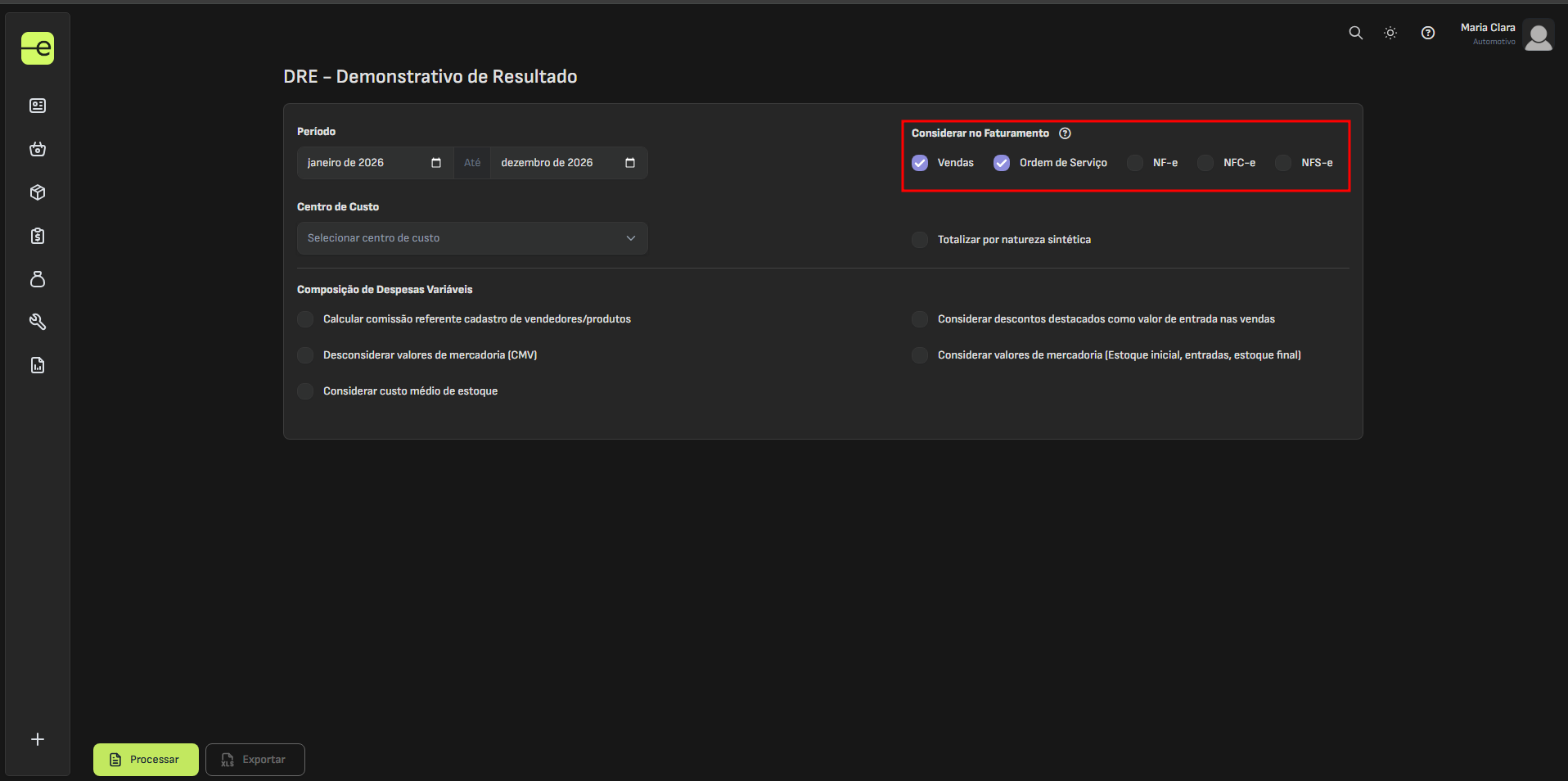Image resolution: width=1568 pixels, height=781 pixels.
Task: Open the wrench services icon
Action: pos(38,321)
